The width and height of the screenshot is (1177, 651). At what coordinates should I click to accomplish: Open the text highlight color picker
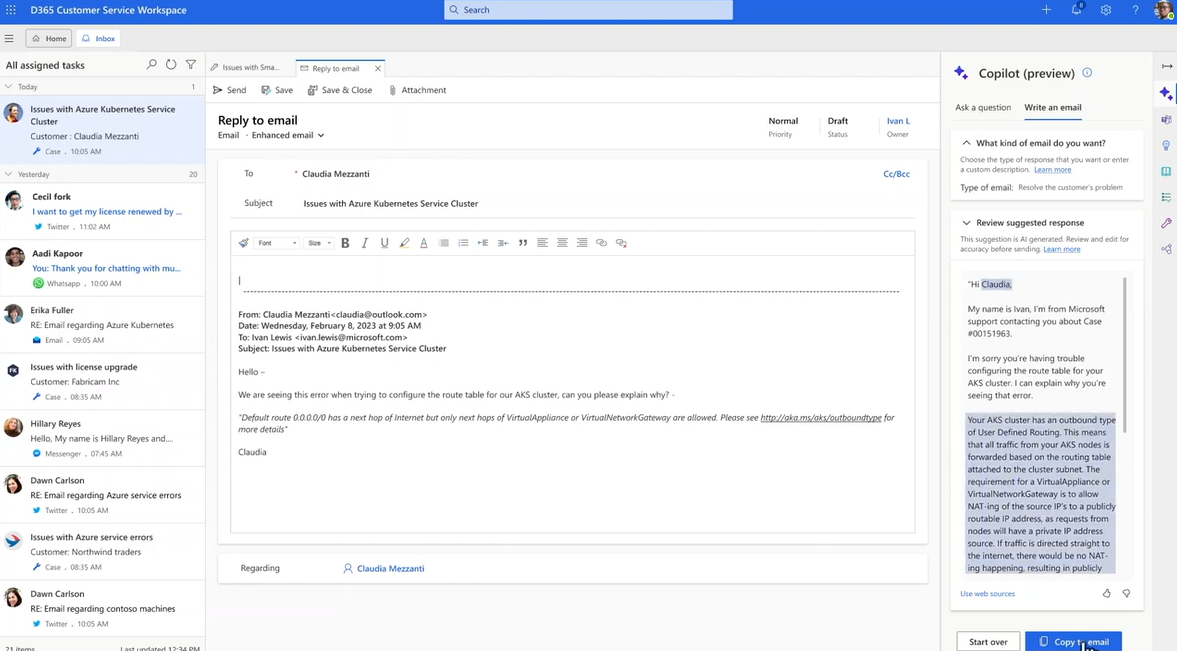click(x=404, y=243)
